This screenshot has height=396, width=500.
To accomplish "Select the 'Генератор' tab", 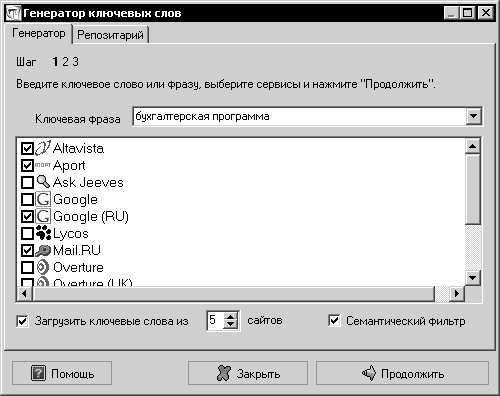I will coord(39,33).
